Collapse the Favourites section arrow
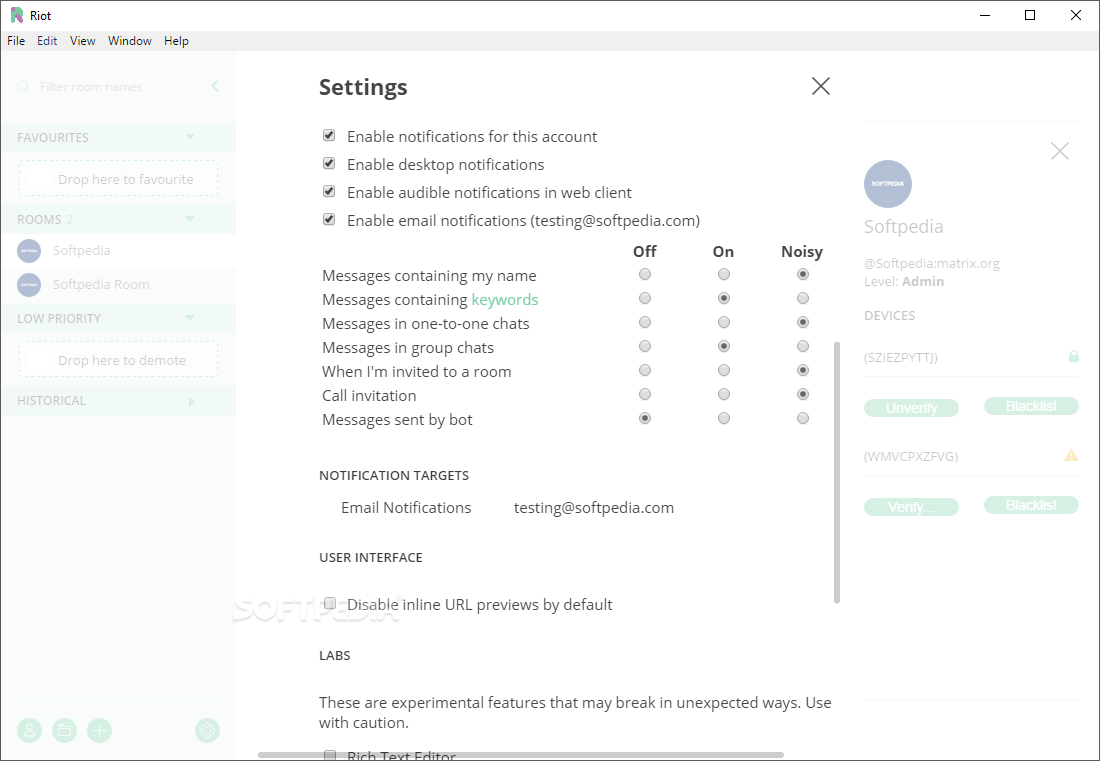Screen dimensions: 1100x761 (190, 137)
